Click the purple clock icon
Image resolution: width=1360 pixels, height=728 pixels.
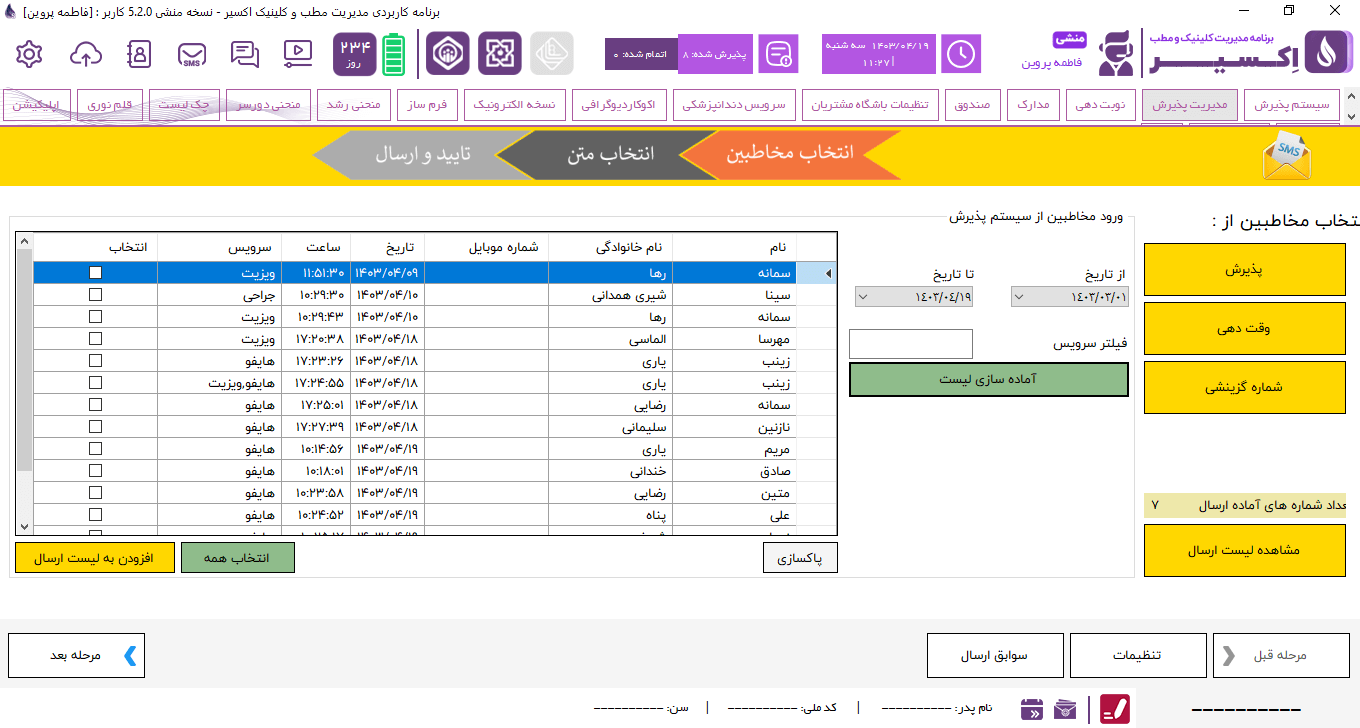click(x=961, y=54)
